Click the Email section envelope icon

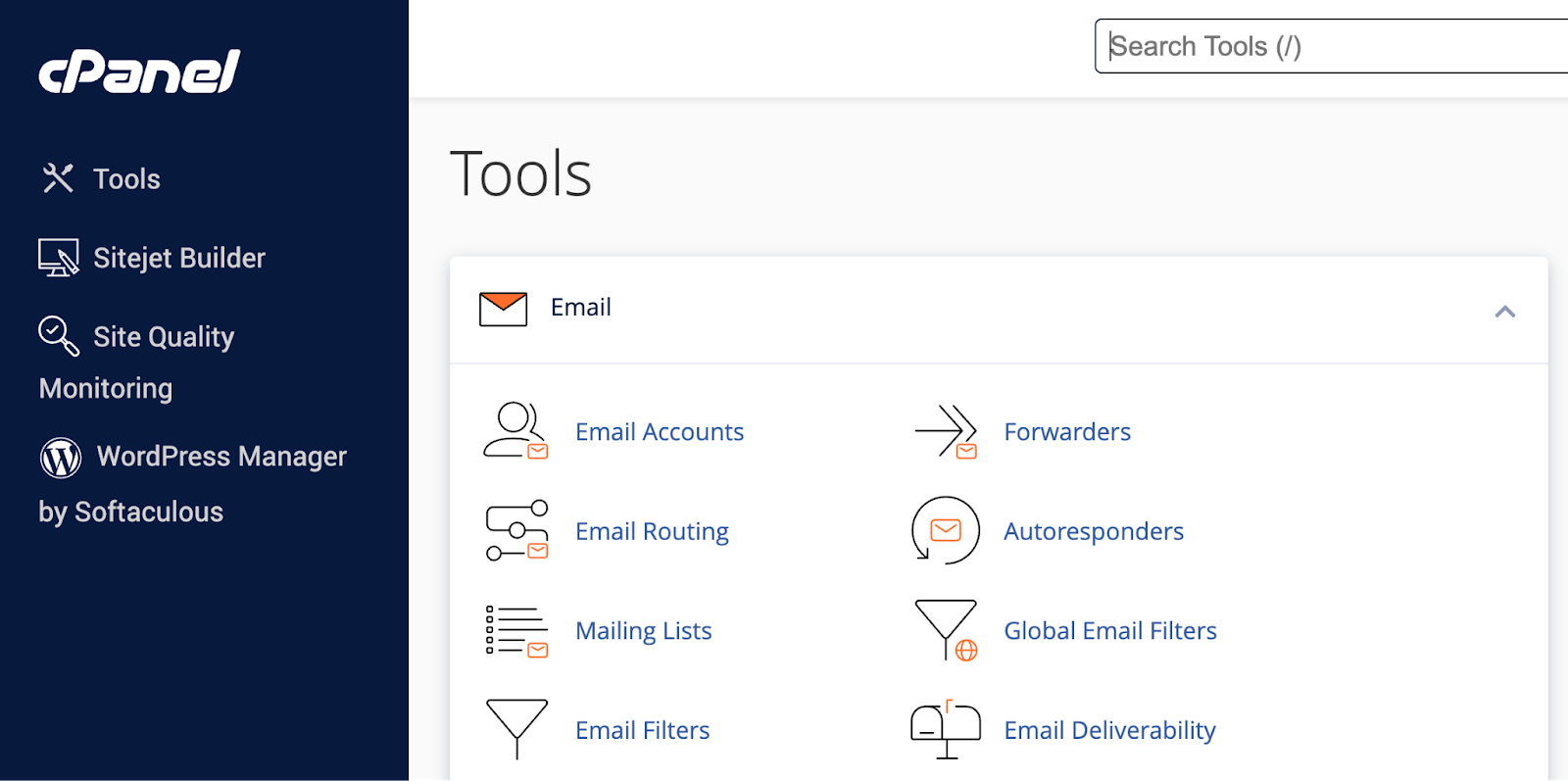point(503,309)
